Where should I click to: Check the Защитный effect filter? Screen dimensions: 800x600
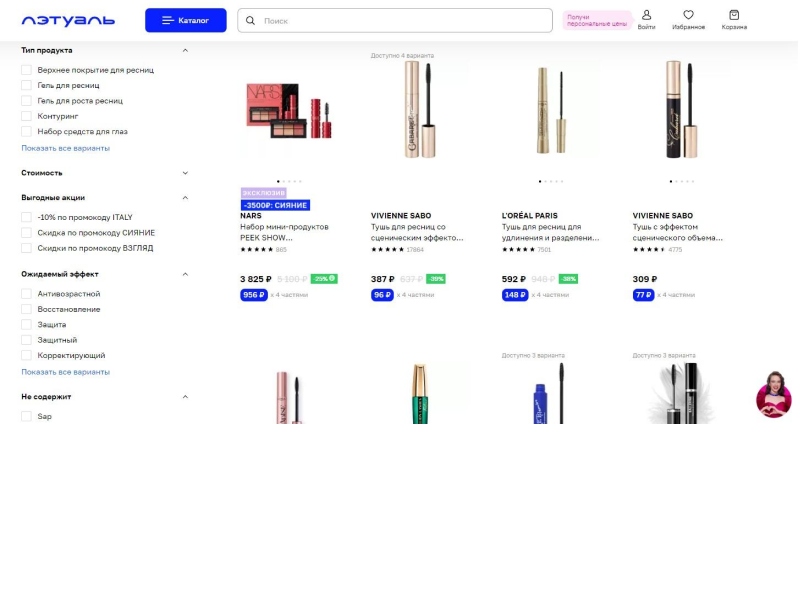[x=27, y=340]
